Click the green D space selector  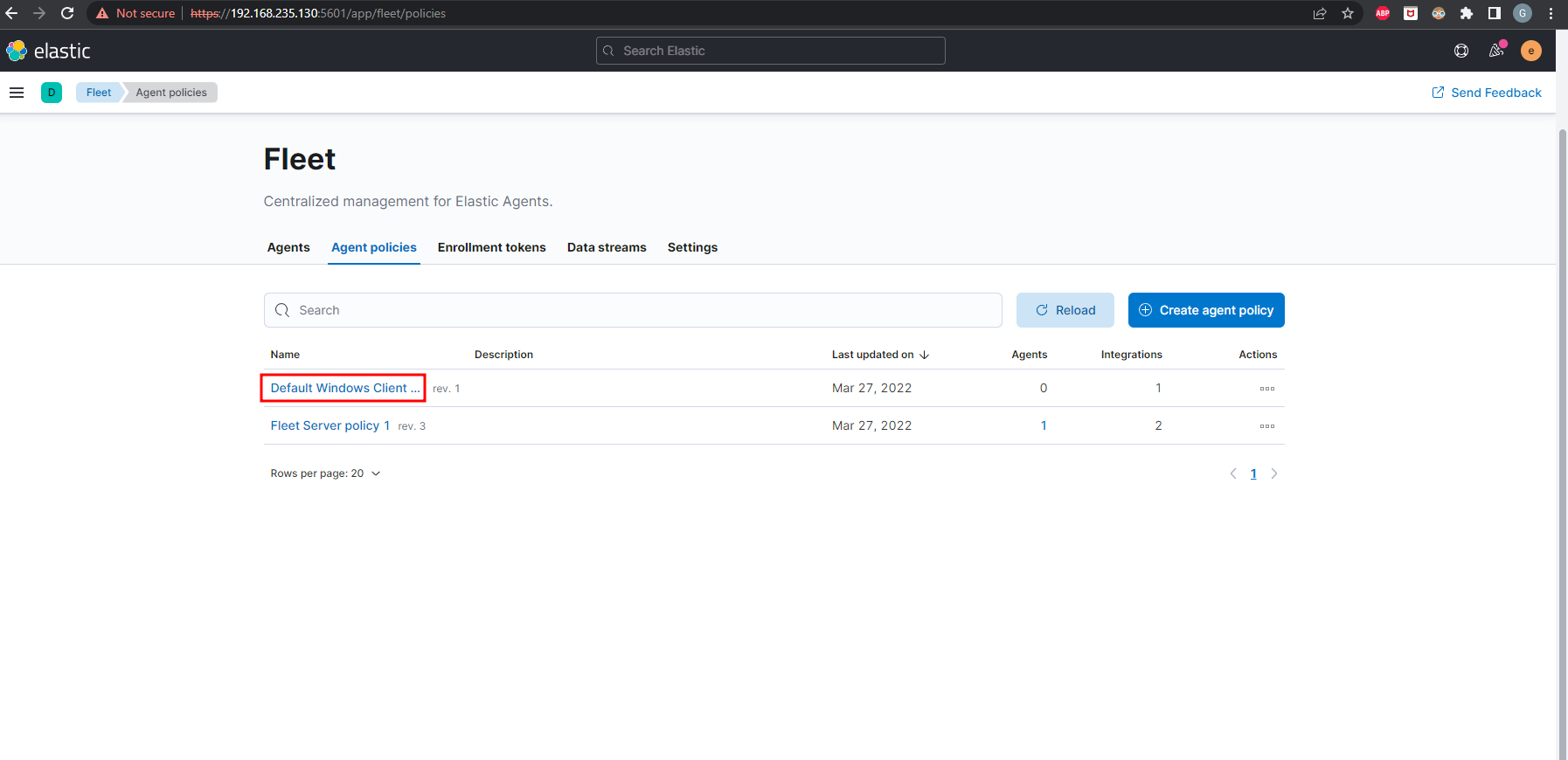click(52, 93)
